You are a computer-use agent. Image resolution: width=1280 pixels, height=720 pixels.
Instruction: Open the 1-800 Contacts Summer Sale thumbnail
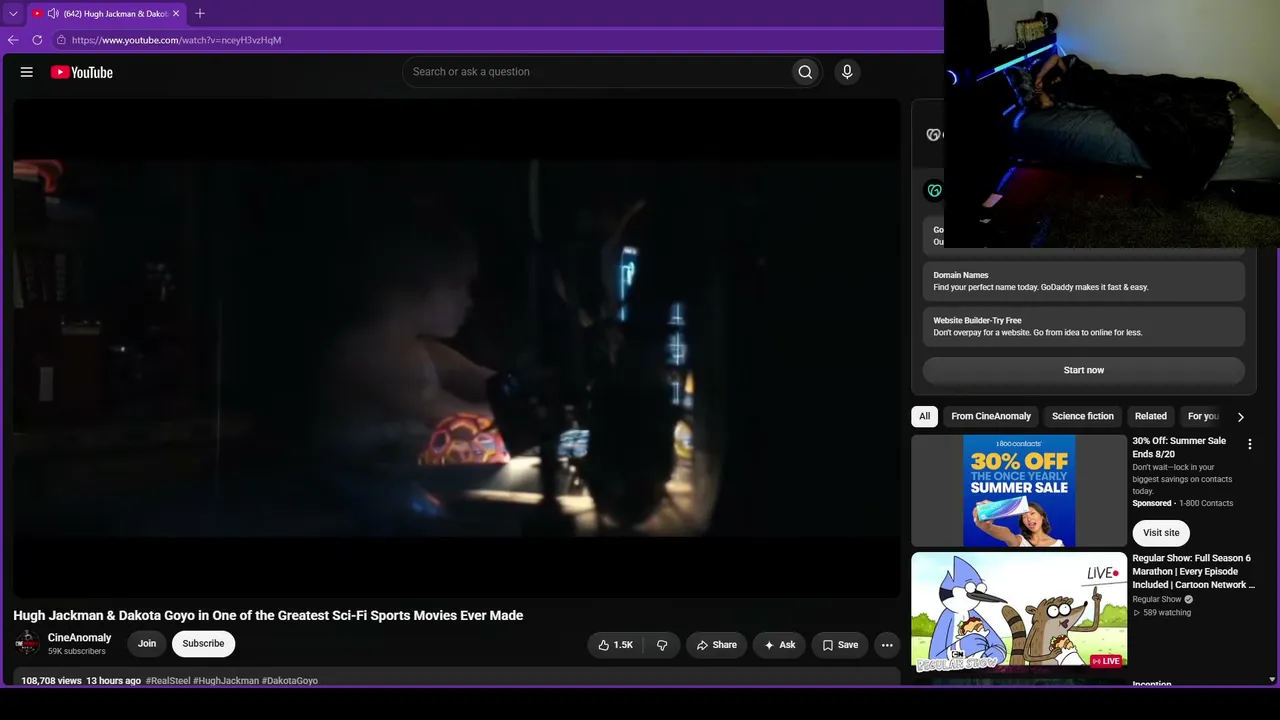[x=1019, y=490]
